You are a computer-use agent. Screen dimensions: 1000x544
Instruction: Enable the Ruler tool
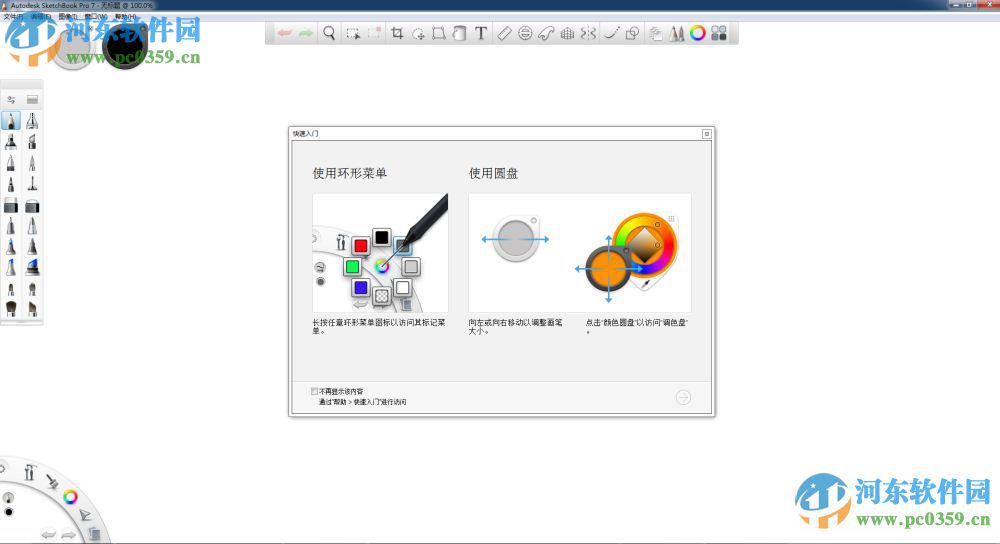[x=504, y=33]
